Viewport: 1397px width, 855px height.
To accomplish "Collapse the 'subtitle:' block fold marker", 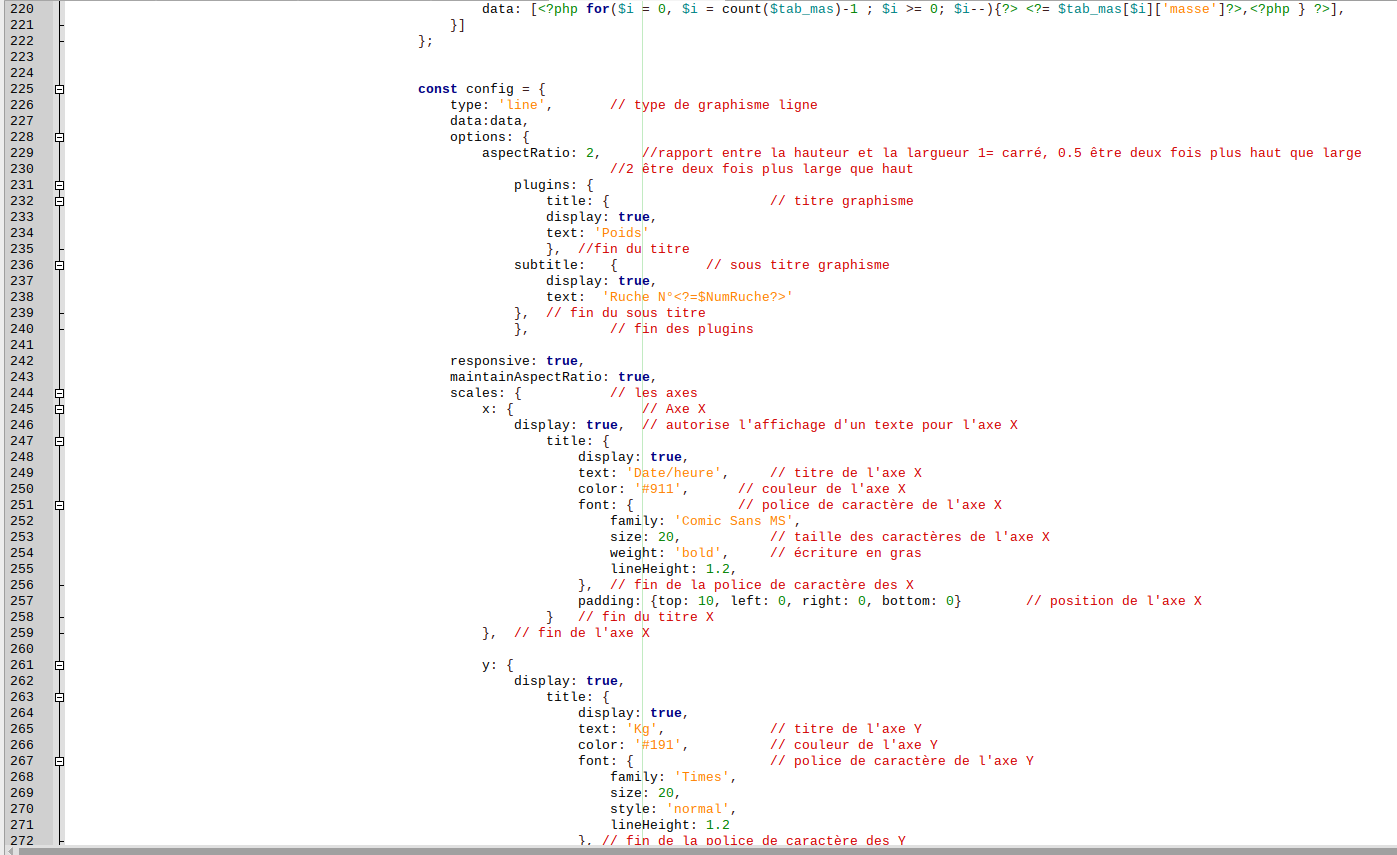I will 59,265.
